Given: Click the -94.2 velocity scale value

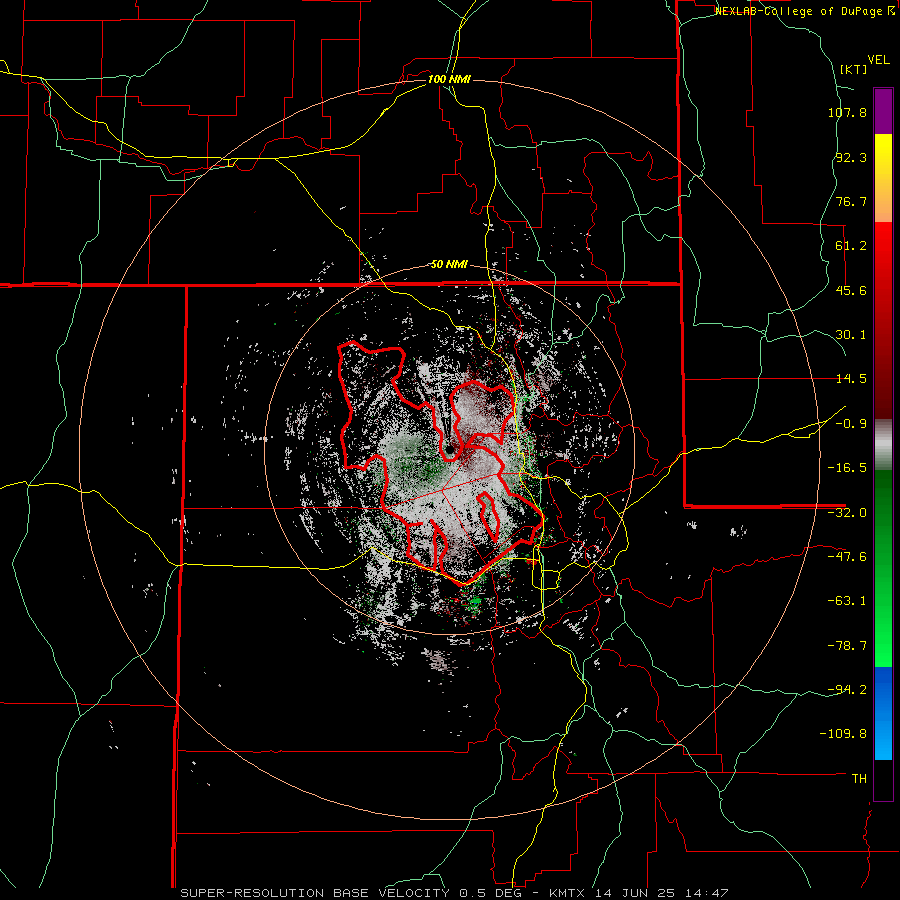Looking at the screenshot, I should tap(847, 690).
